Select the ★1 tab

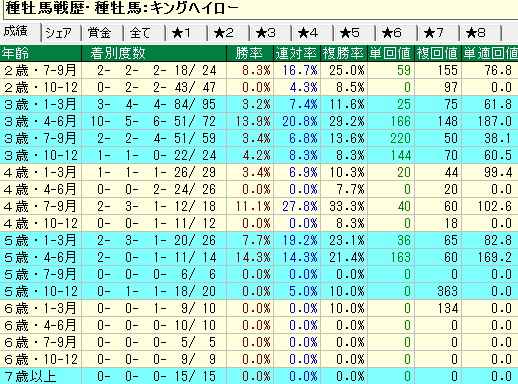point(186,33)
